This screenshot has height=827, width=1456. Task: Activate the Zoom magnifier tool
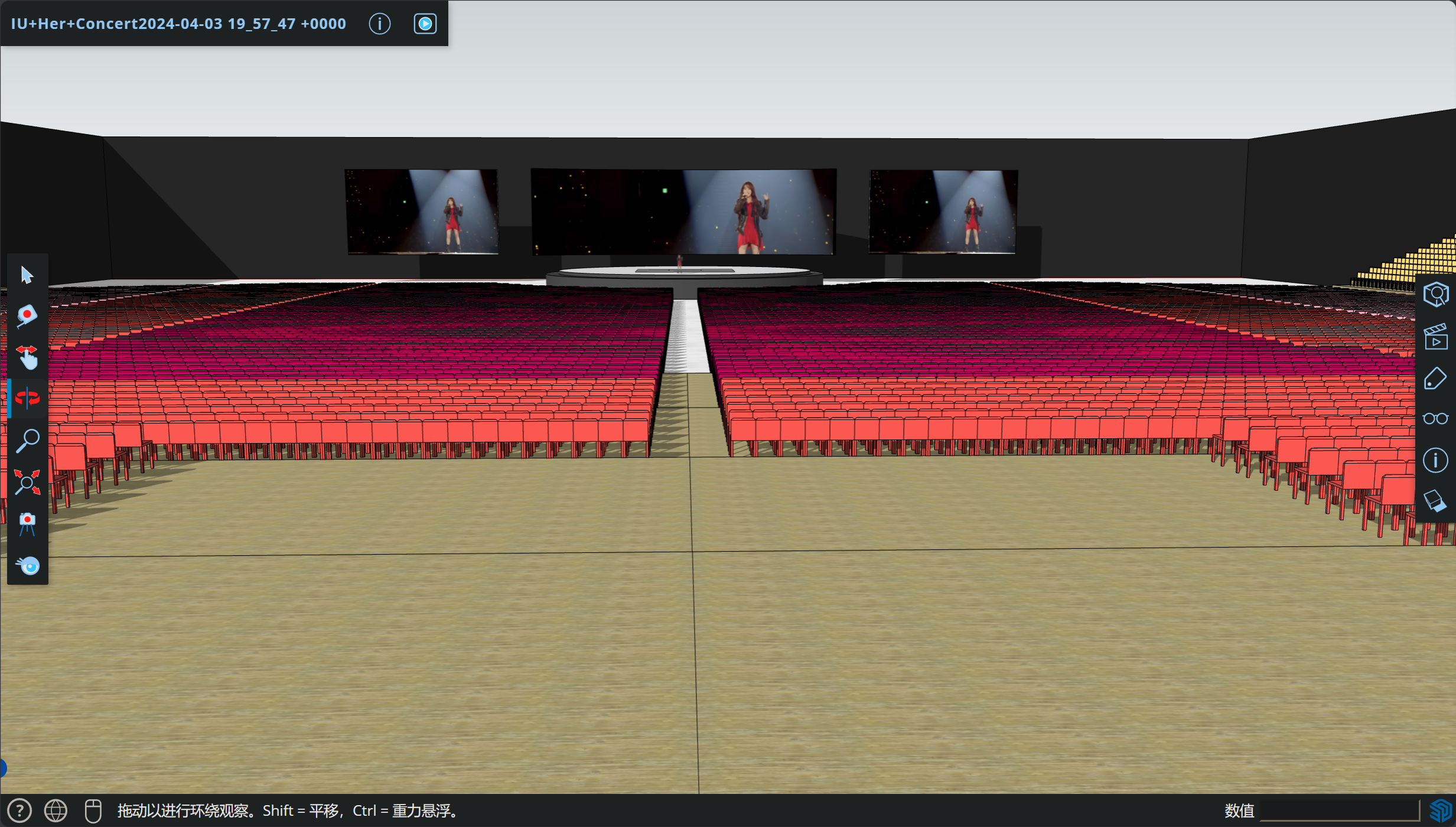point(27,441)
